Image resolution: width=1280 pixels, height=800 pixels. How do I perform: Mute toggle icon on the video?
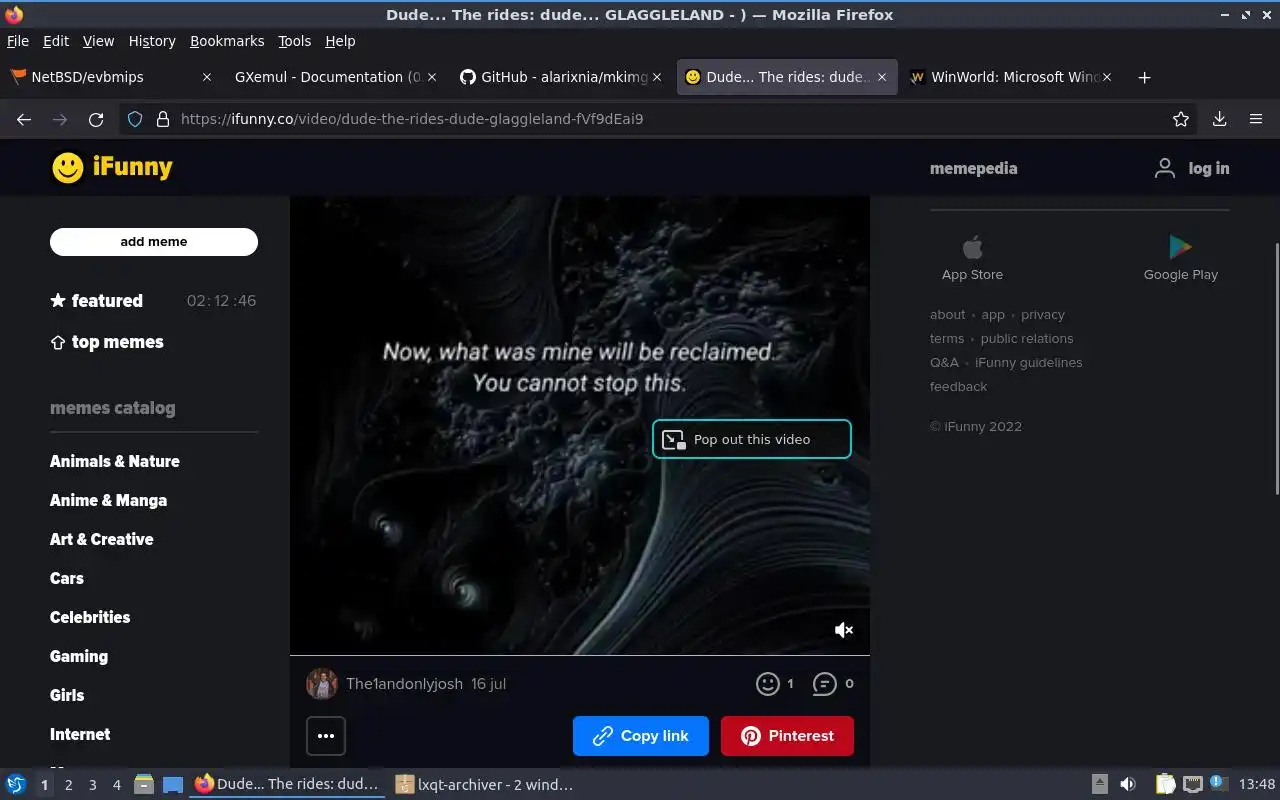pyautogui.click(x=844, y=630)
